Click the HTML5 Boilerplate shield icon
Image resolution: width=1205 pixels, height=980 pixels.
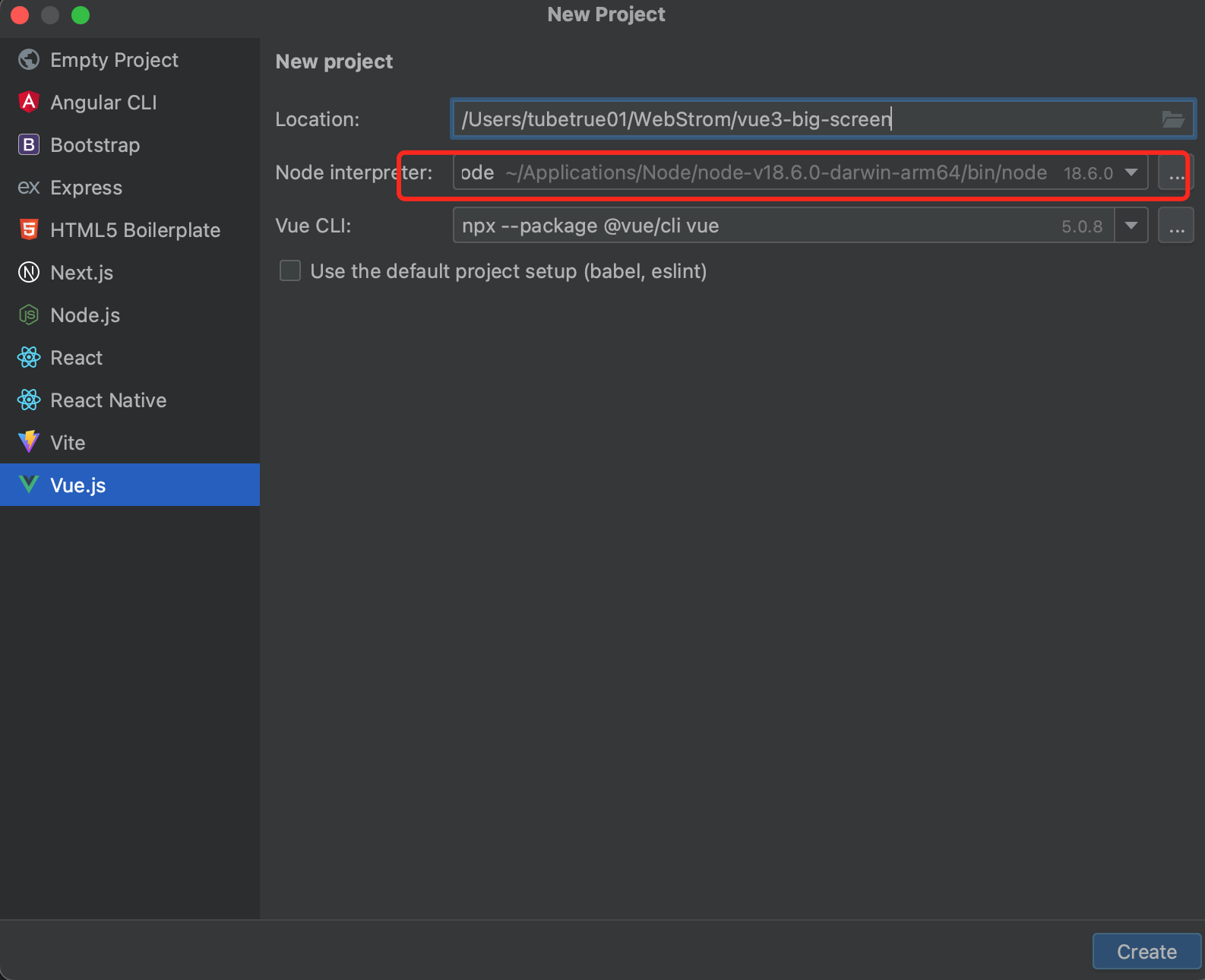pyautogui.click(x=29, y=229)
